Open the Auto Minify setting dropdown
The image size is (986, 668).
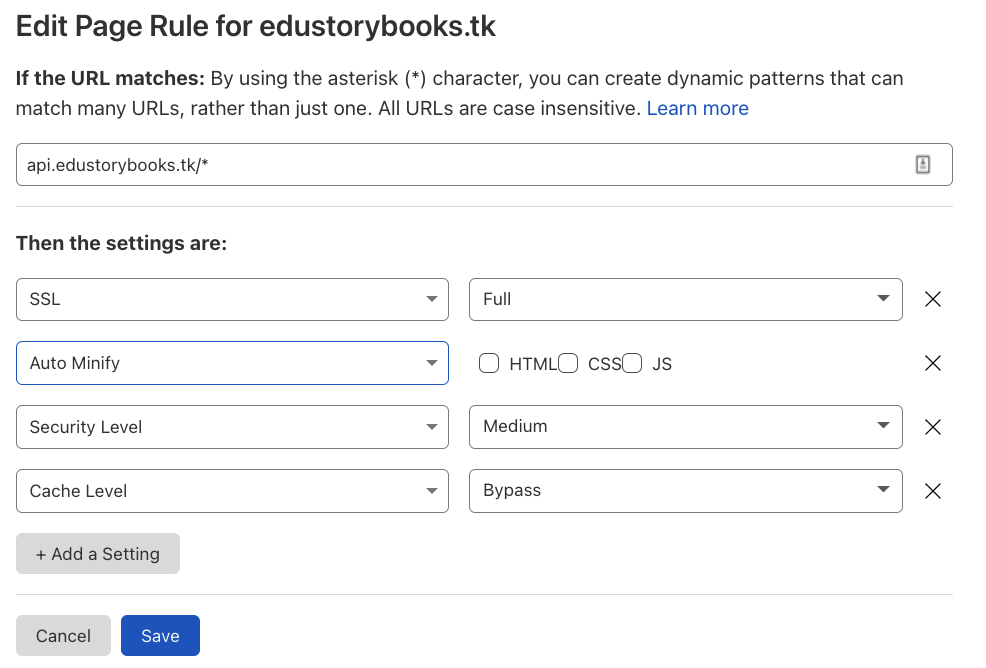(232, 363)
